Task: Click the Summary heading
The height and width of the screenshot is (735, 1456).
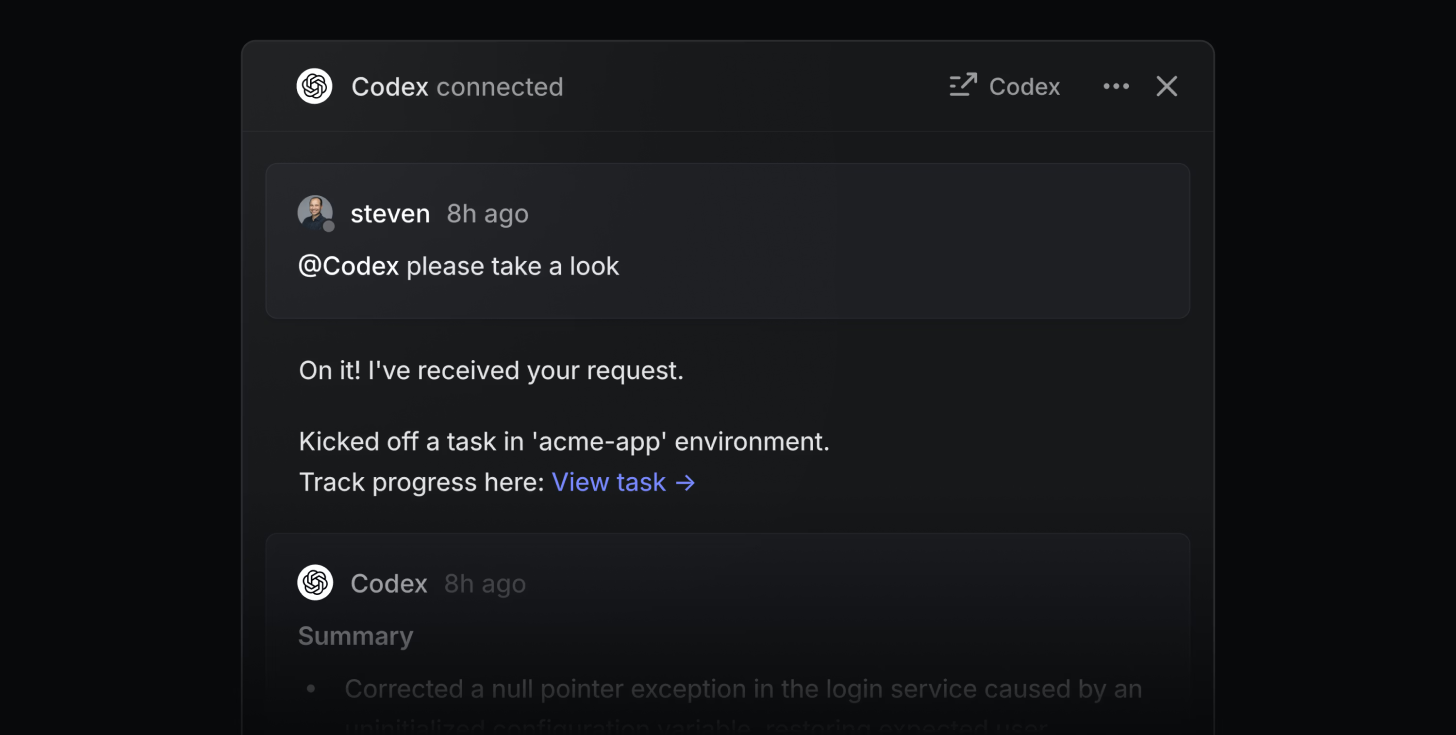Action: [x=356, y=637]
